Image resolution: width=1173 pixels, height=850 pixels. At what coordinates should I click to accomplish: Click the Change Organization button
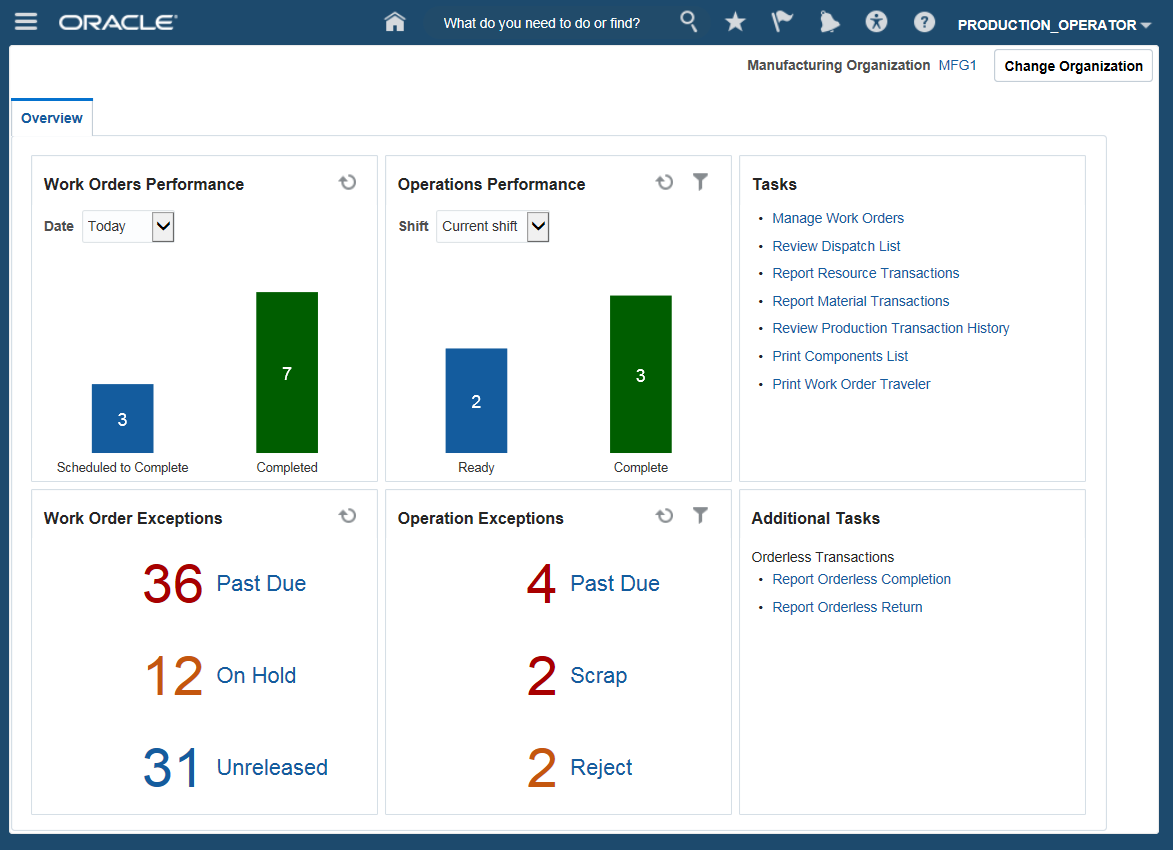click(1073, 66)
